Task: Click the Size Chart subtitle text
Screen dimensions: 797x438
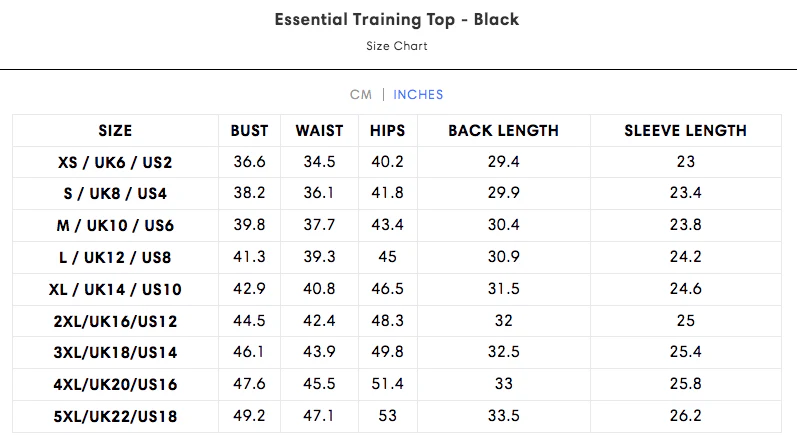Action: pyautogui.click(x=397, y=46)
